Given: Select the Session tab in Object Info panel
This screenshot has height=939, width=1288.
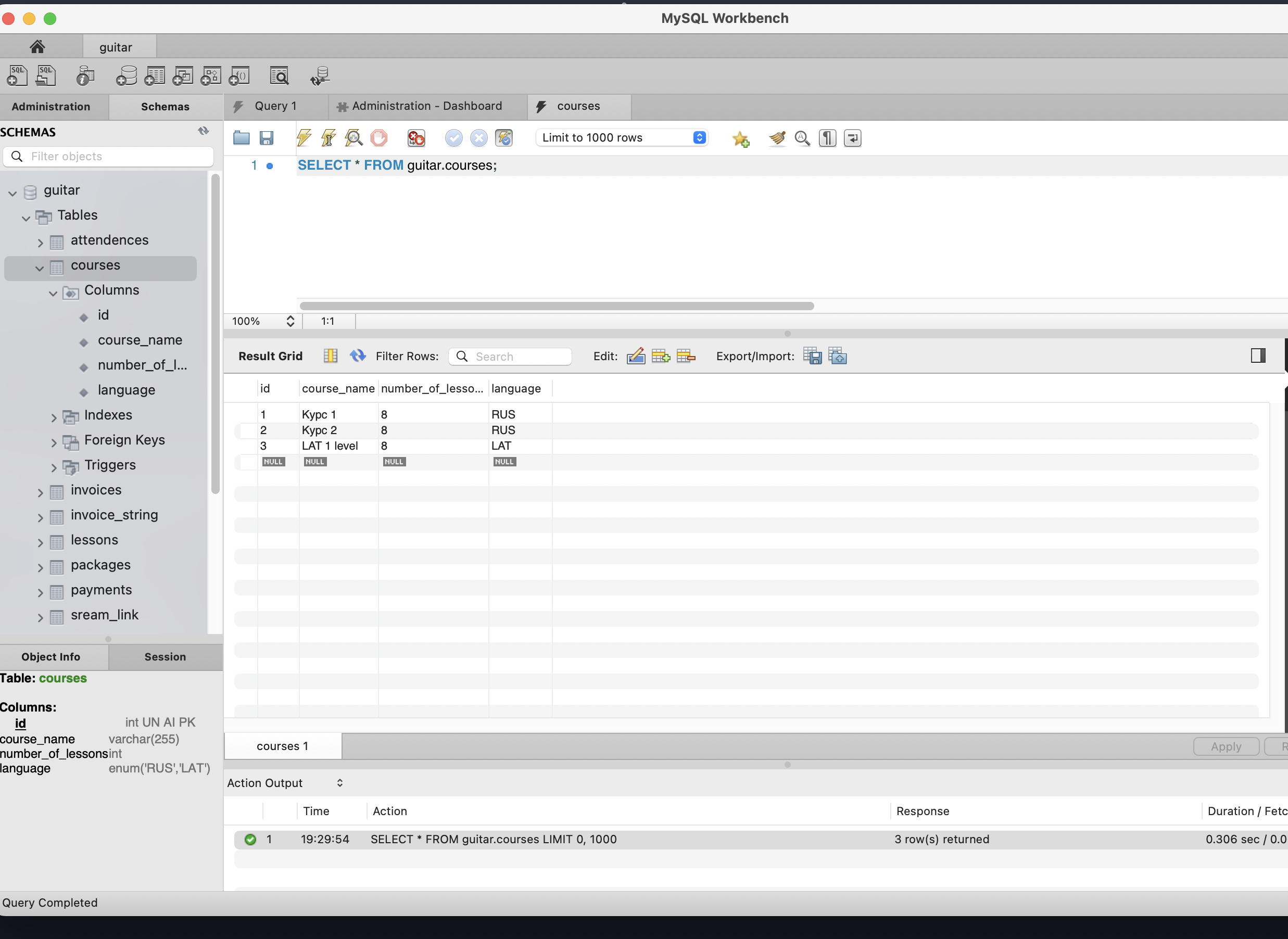Looking at the screenshot, I should tap(165, 656).
